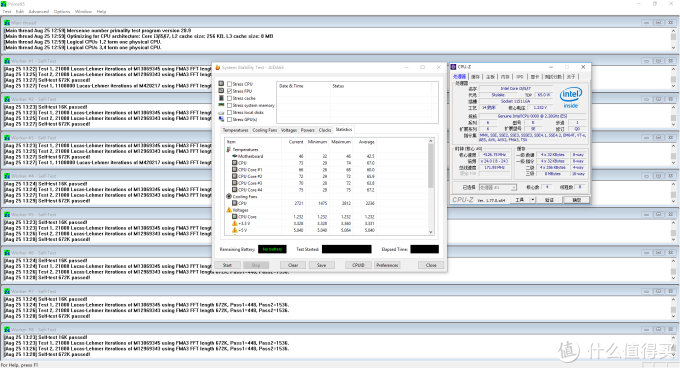
Task: Click the Temperatures thermometer icon in statistics list
Action: point(229,149)
